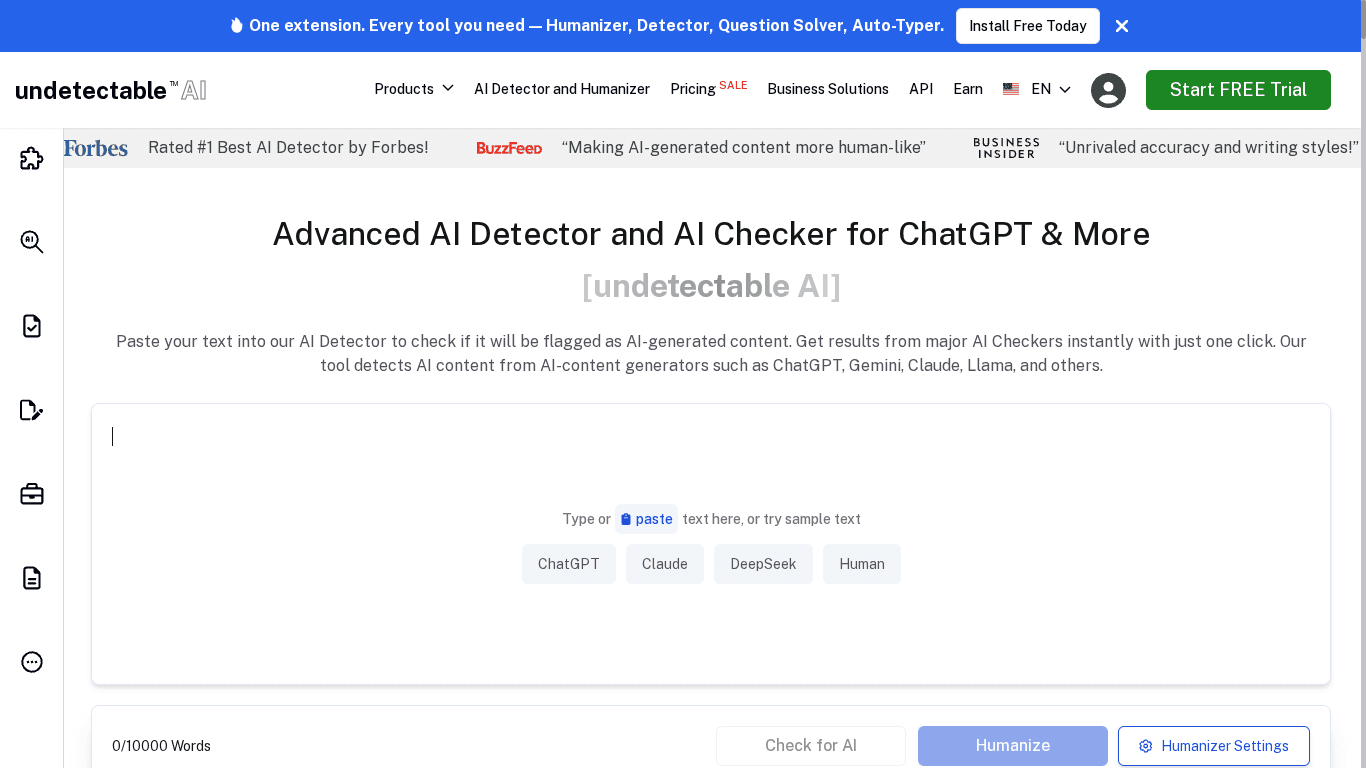Click 'Making AI-generated content more human-like' quote
Viewport: 1366px width, 768px height.
point(744,148)
